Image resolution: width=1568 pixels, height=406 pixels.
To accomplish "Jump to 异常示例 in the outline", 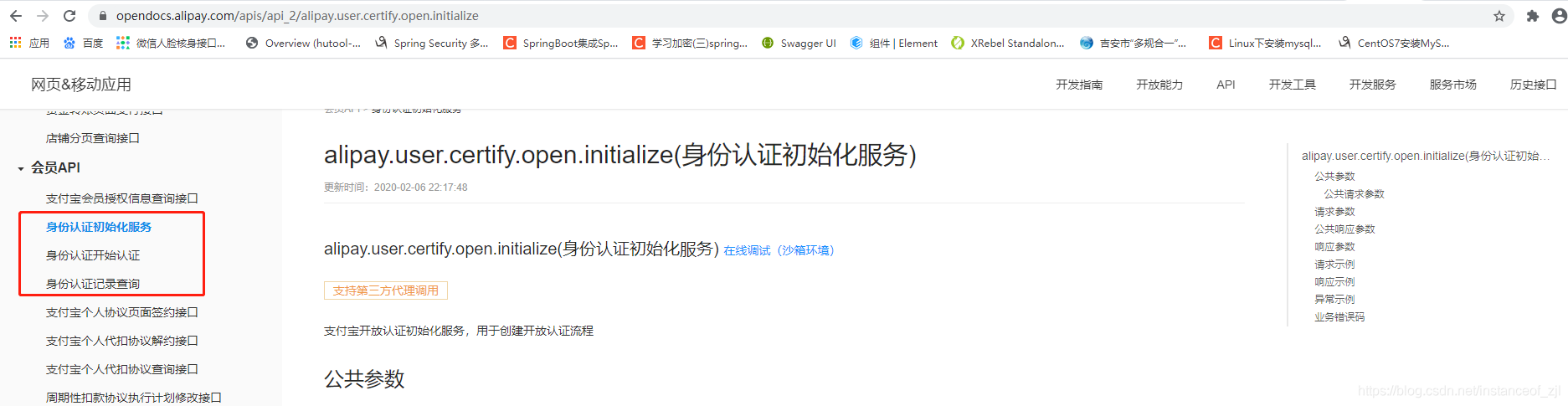I will point(1334,300).
